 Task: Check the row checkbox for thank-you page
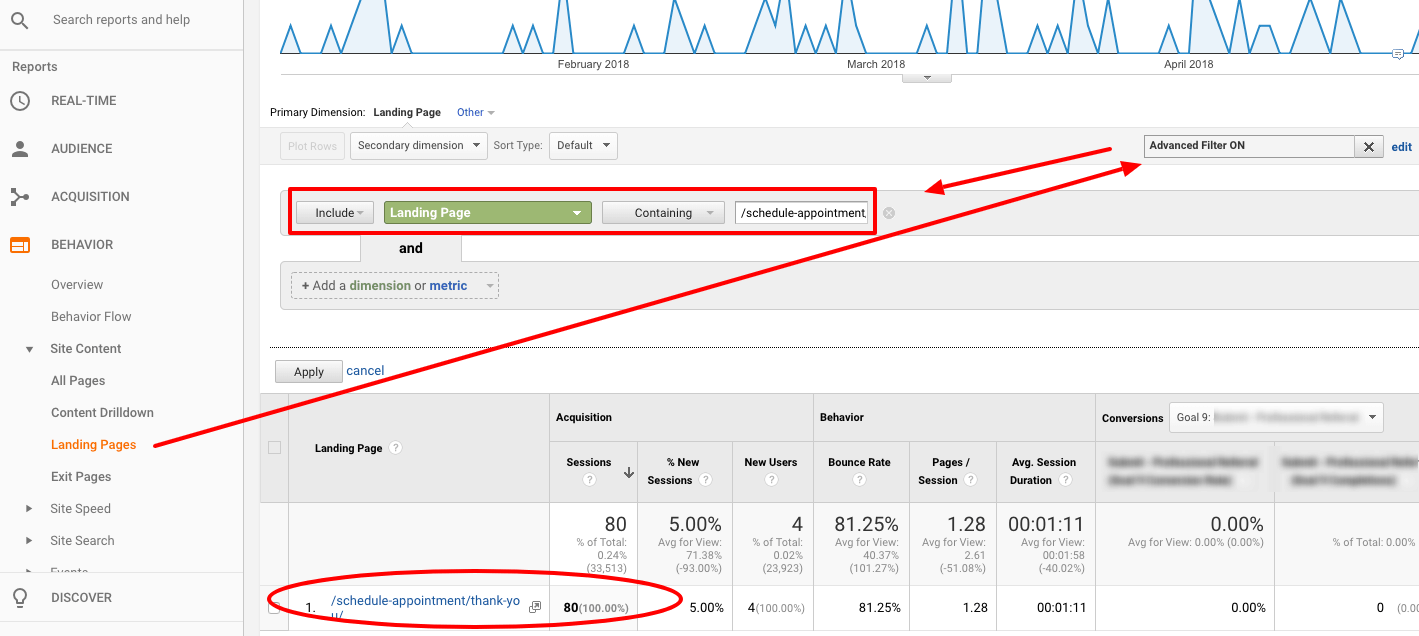click(274, 607)
